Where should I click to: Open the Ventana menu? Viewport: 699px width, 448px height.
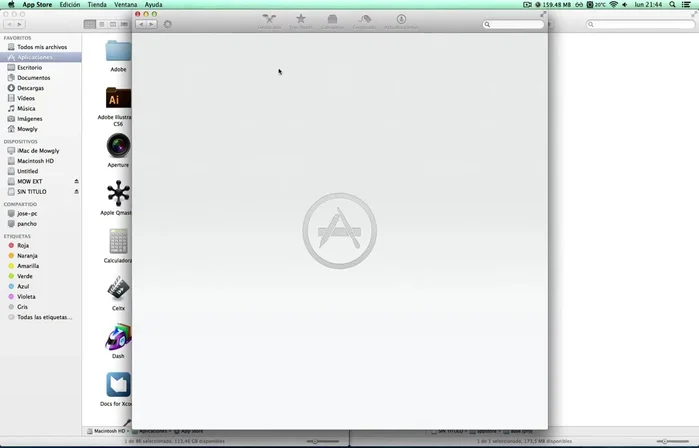[126, 5]
